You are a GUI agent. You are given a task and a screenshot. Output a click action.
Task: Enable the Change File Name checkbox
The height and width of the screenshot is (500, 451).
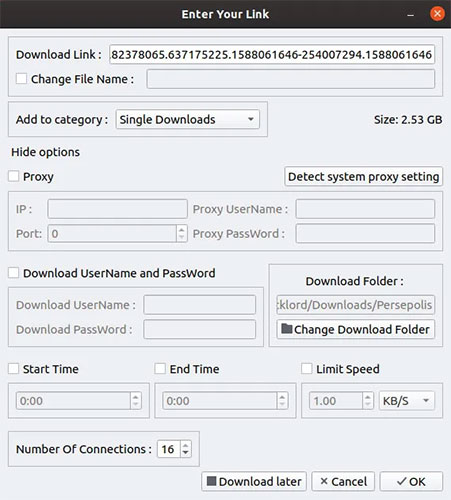click(22, 79)
